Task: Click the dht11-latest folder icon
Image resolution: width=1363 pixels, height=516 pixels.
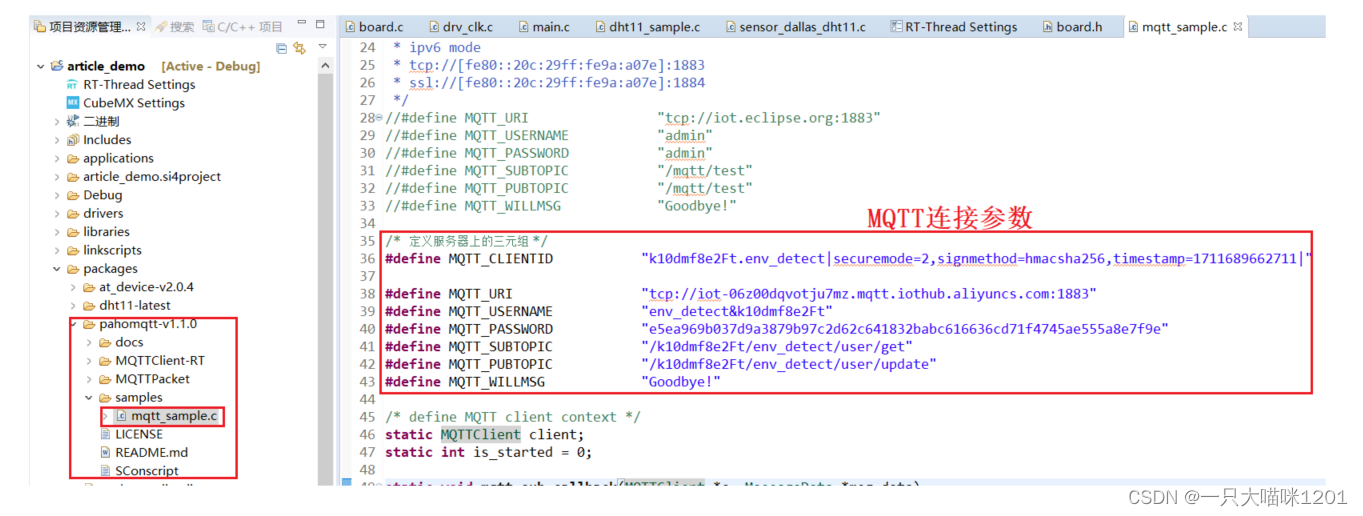Action: pyautogui.click(x=89, y=305)
